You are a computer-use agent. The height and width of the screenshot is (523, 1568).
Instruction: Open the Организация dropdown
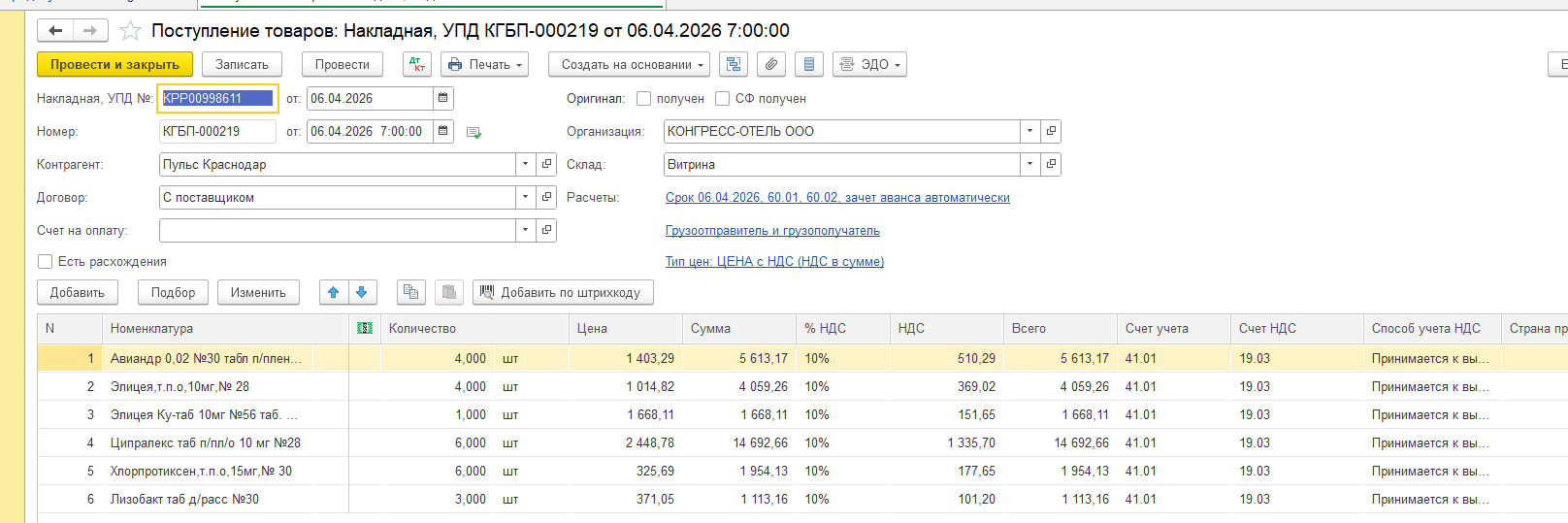tap(1029, 132)
